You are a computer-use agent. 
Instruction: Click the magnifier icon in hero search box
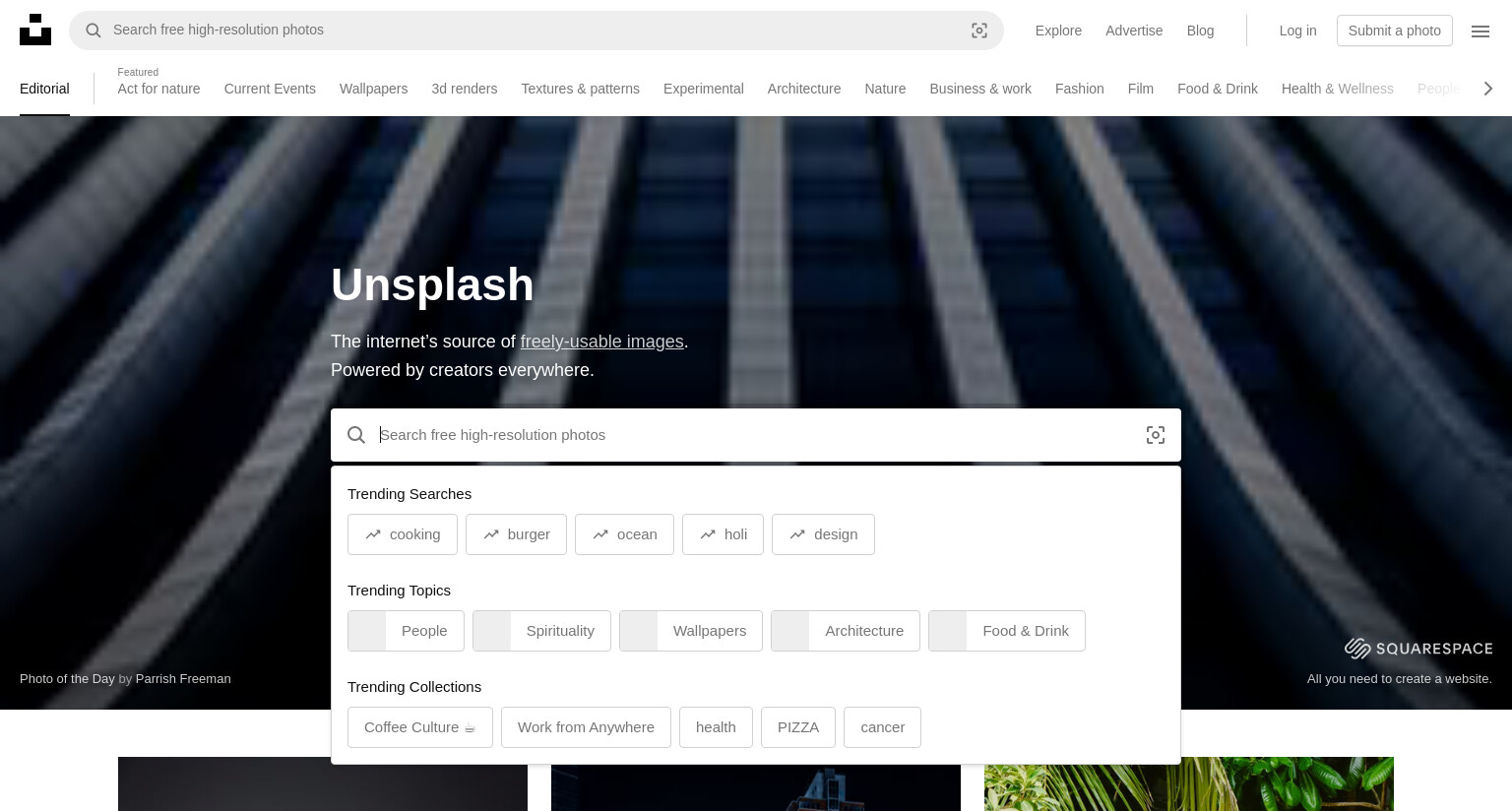pos(356,435)
